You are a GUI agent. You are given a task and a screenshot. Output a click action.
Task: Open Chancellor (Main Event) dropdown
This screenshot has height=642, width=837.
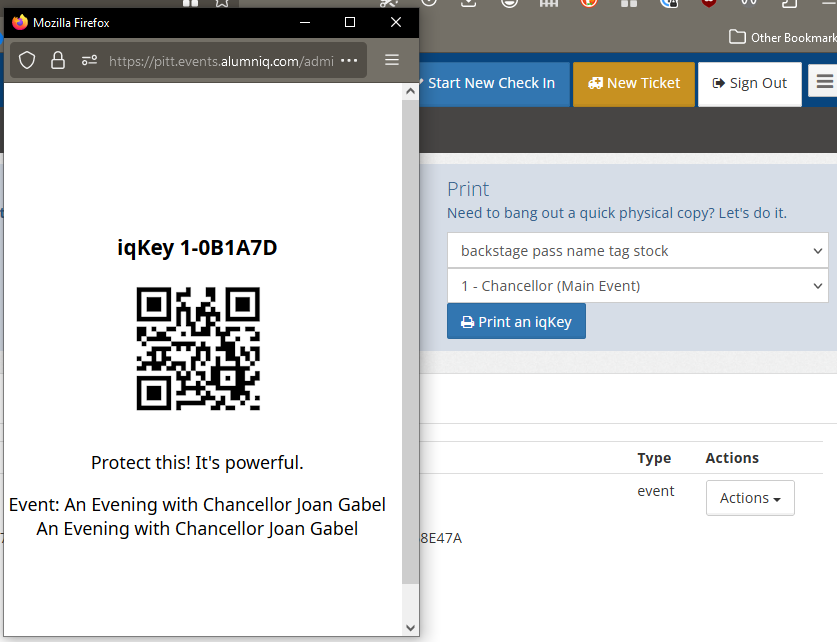(x=637, y=286)
